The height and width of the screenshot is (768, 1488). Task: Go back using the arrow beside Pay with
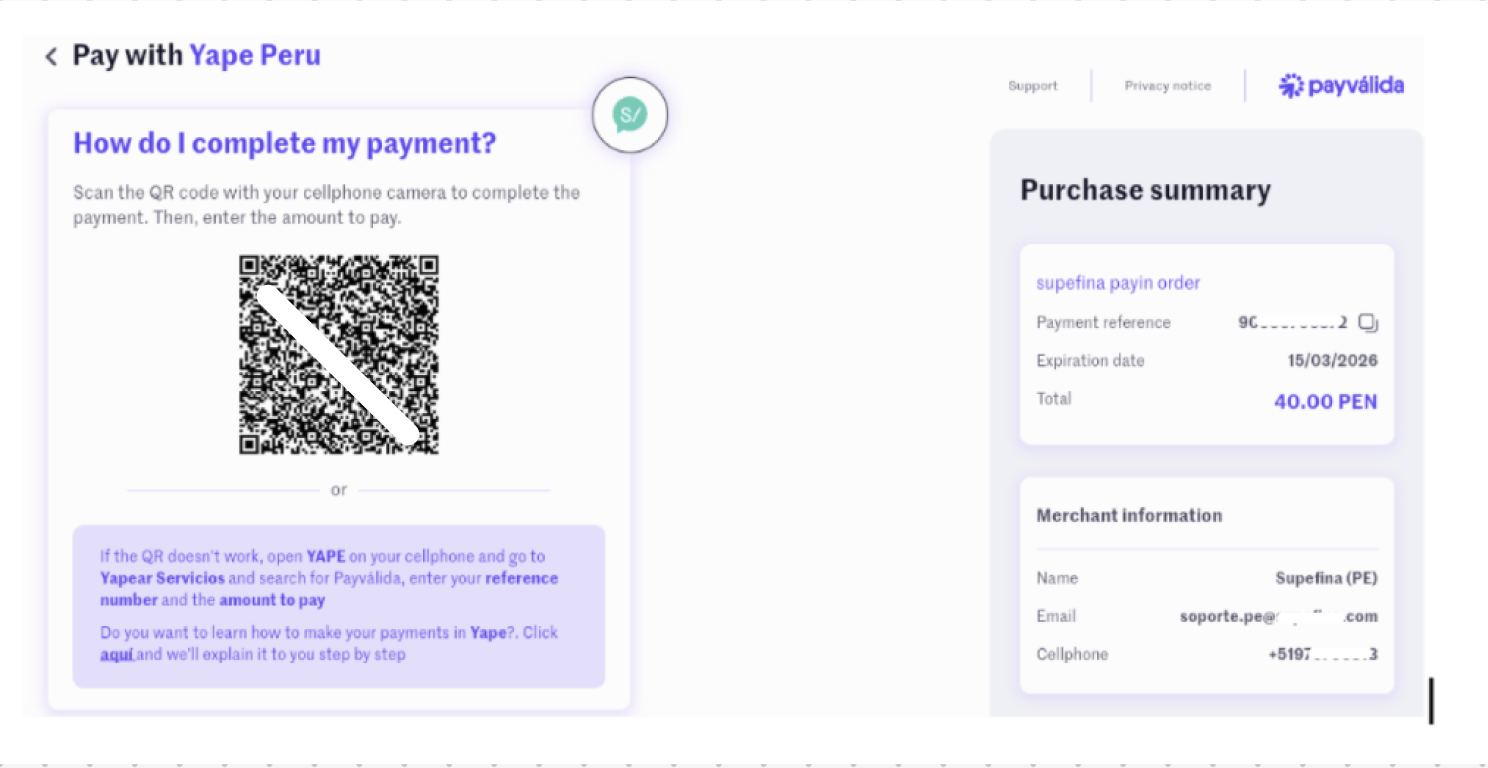tap(51, 57)
